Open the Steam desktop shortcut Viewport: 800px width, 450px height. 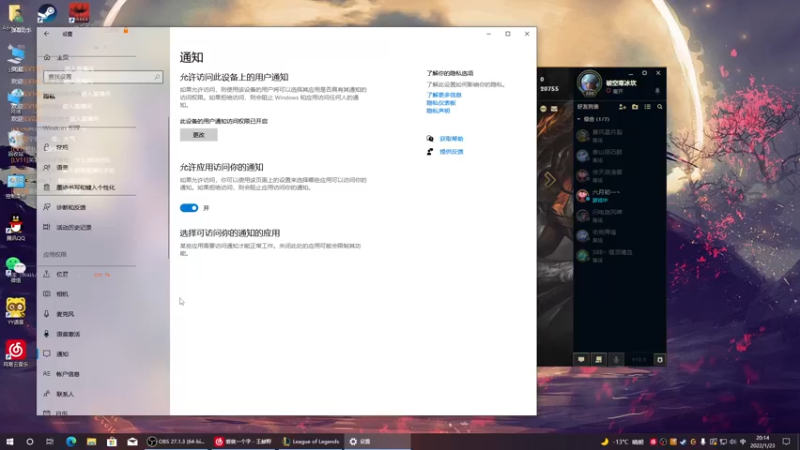click(47, 14)
